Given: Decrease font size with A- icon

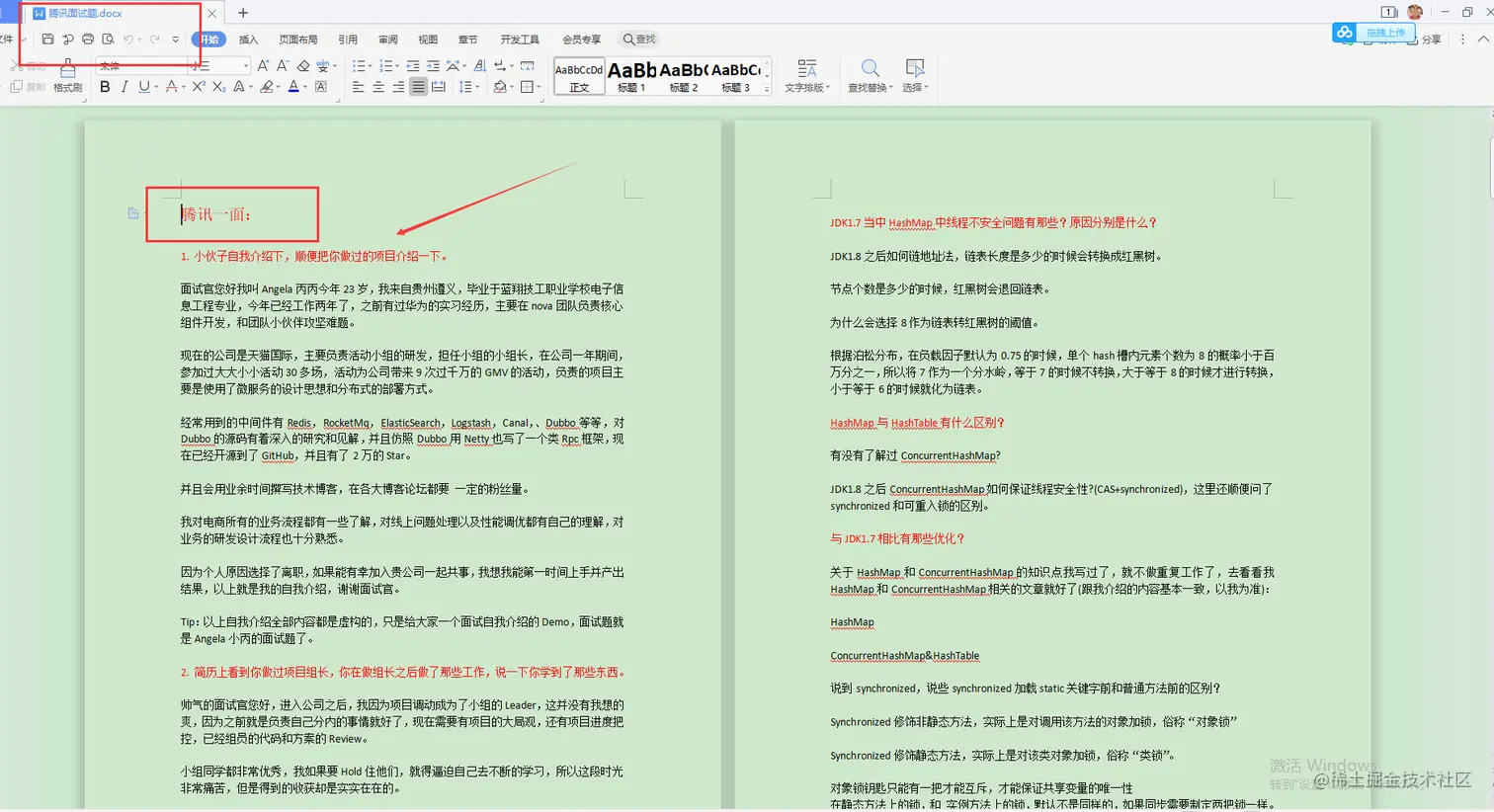Looking at the screenshot, I should tap(283, 65).
